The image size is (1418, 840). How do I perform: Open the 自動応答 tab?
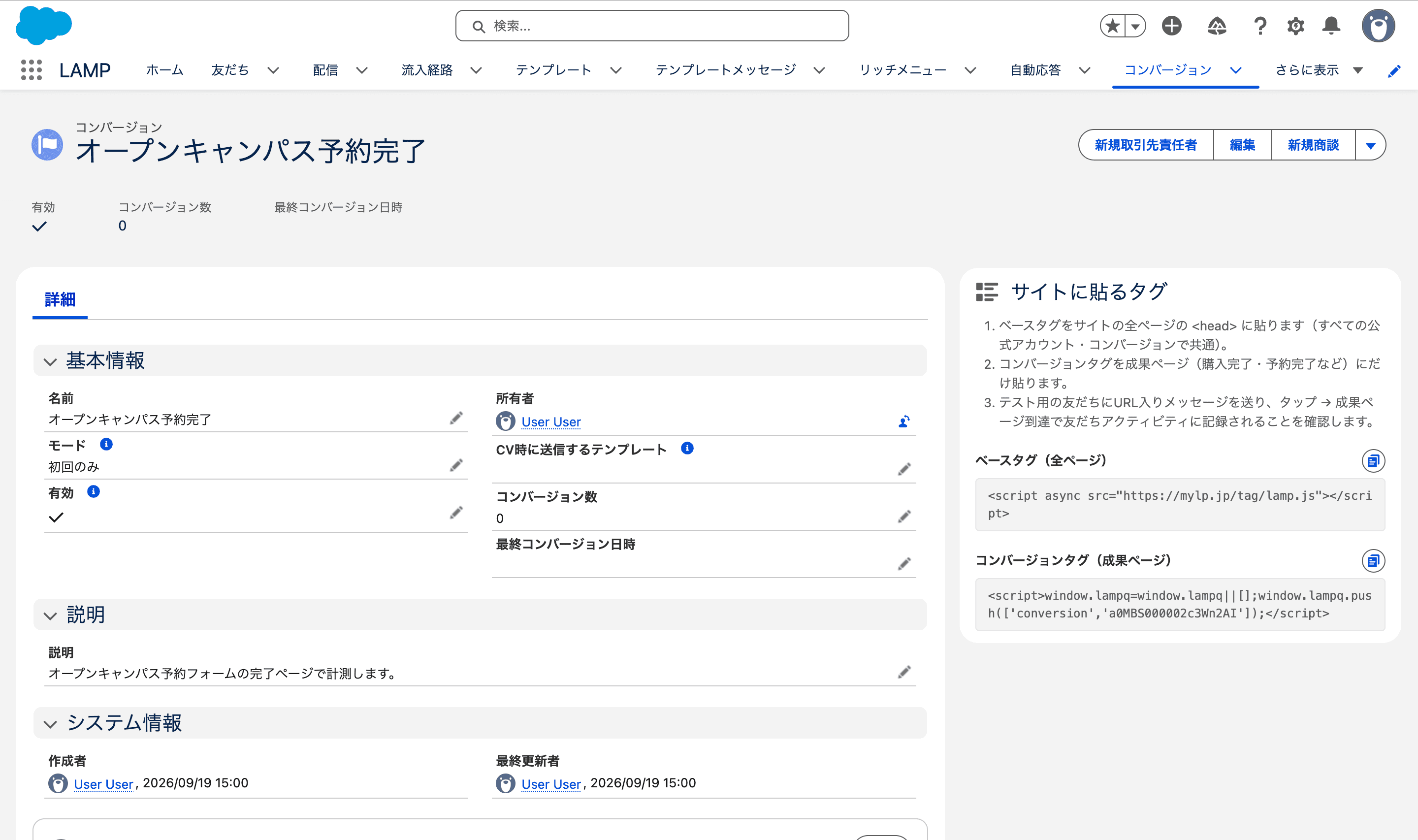click(x=1035, y=70)
